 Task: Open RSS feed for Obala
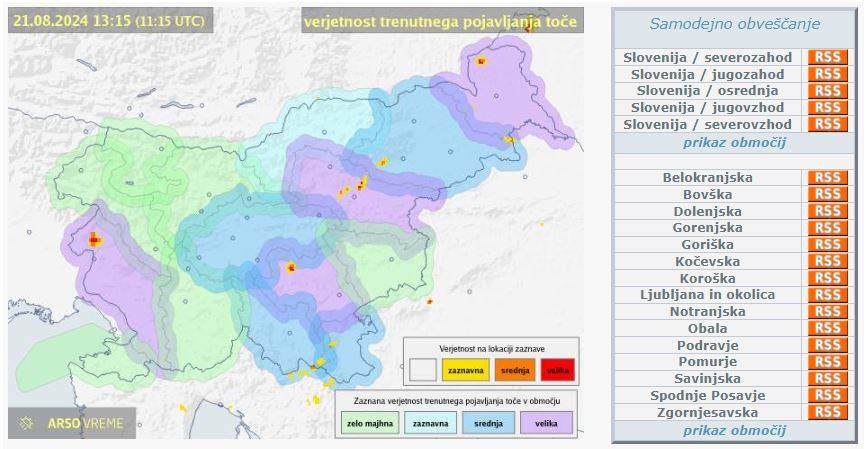(827, 328)
